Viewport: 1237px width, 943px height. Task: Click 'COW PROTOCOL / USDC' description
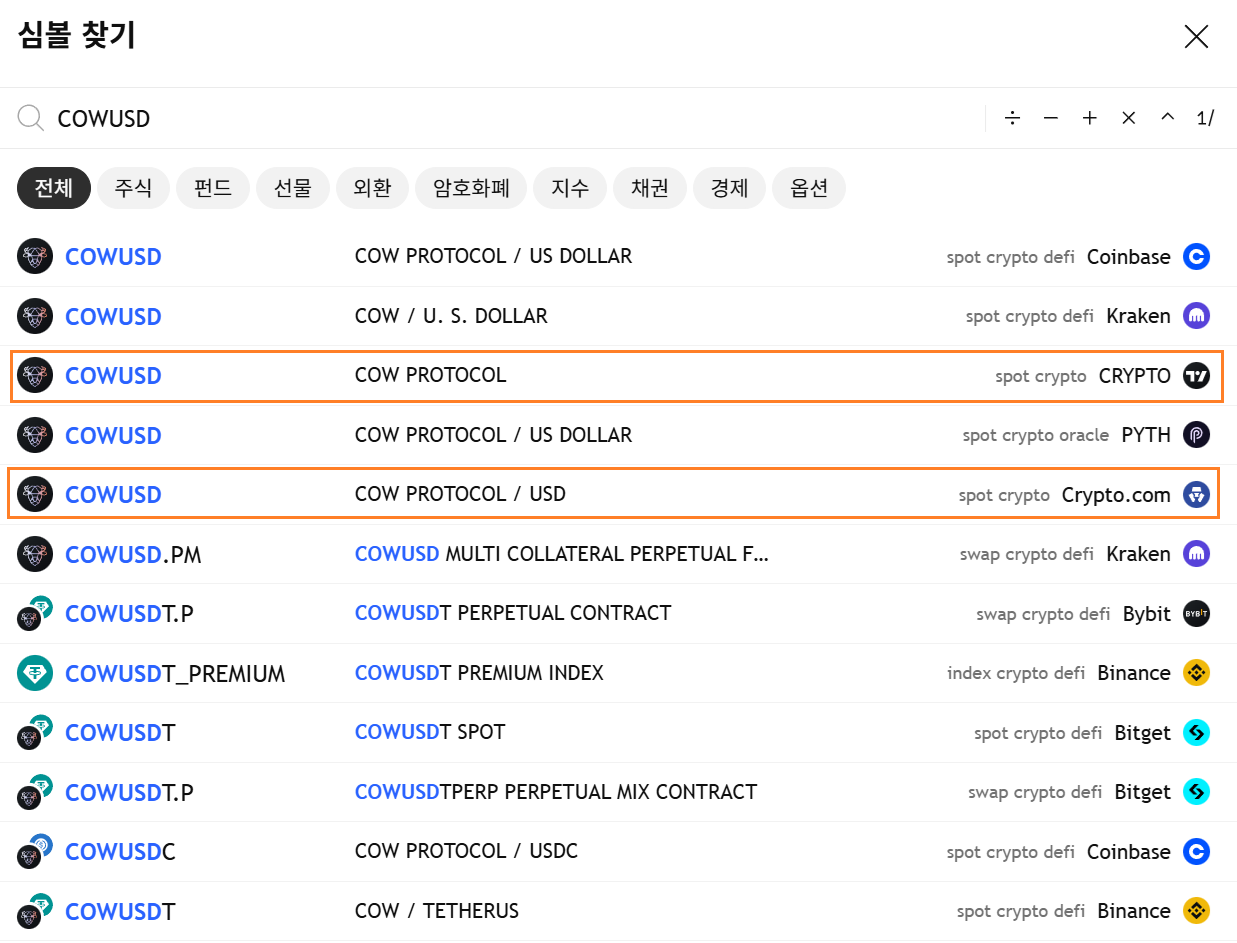(x=466, y=851)
